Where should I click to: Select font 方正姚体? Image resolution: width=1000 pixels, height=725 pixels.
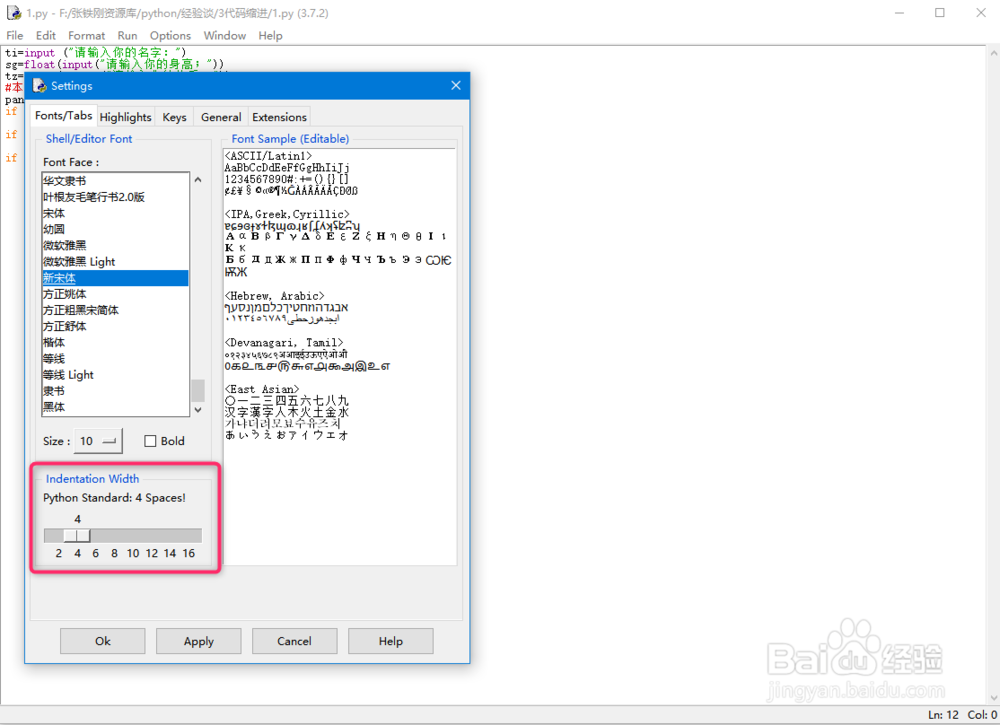tap(115, 294)
